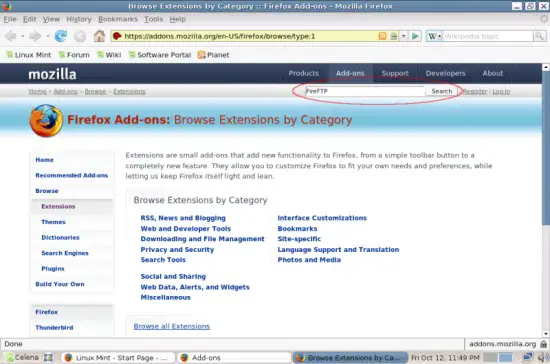
Task: Open the Planet feed bookmark
Action: pyautogui.click(x=214, y=55)
